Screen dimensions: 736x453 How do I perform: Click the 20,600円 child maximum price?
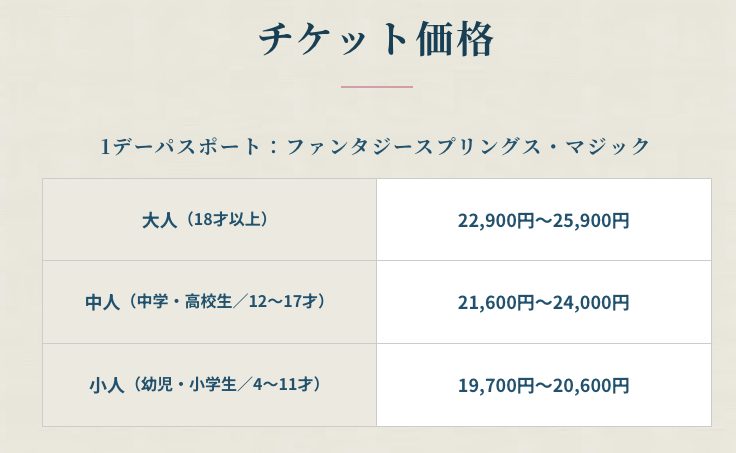[x=591, y=385]
